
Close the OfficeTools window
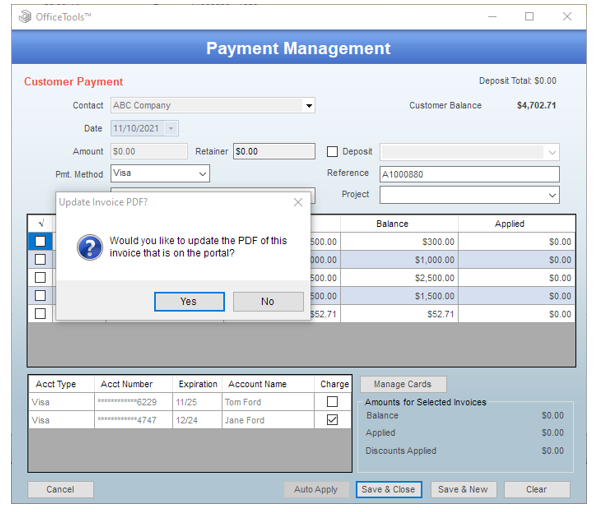point(567,16)
